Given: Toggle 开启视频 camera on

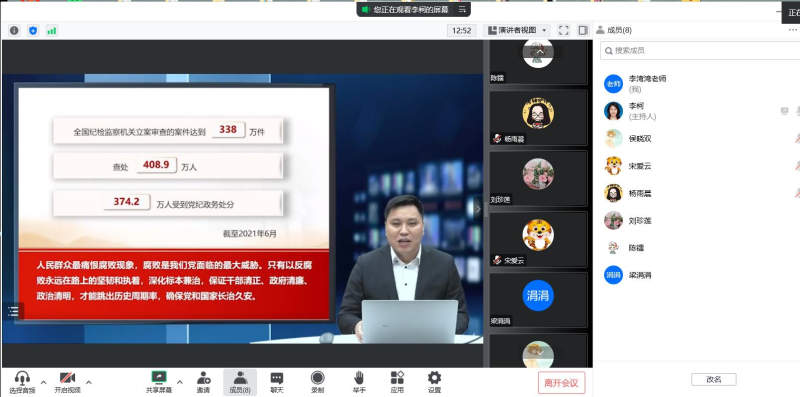Looking at the screenshot, I should [x=68, y=382].
